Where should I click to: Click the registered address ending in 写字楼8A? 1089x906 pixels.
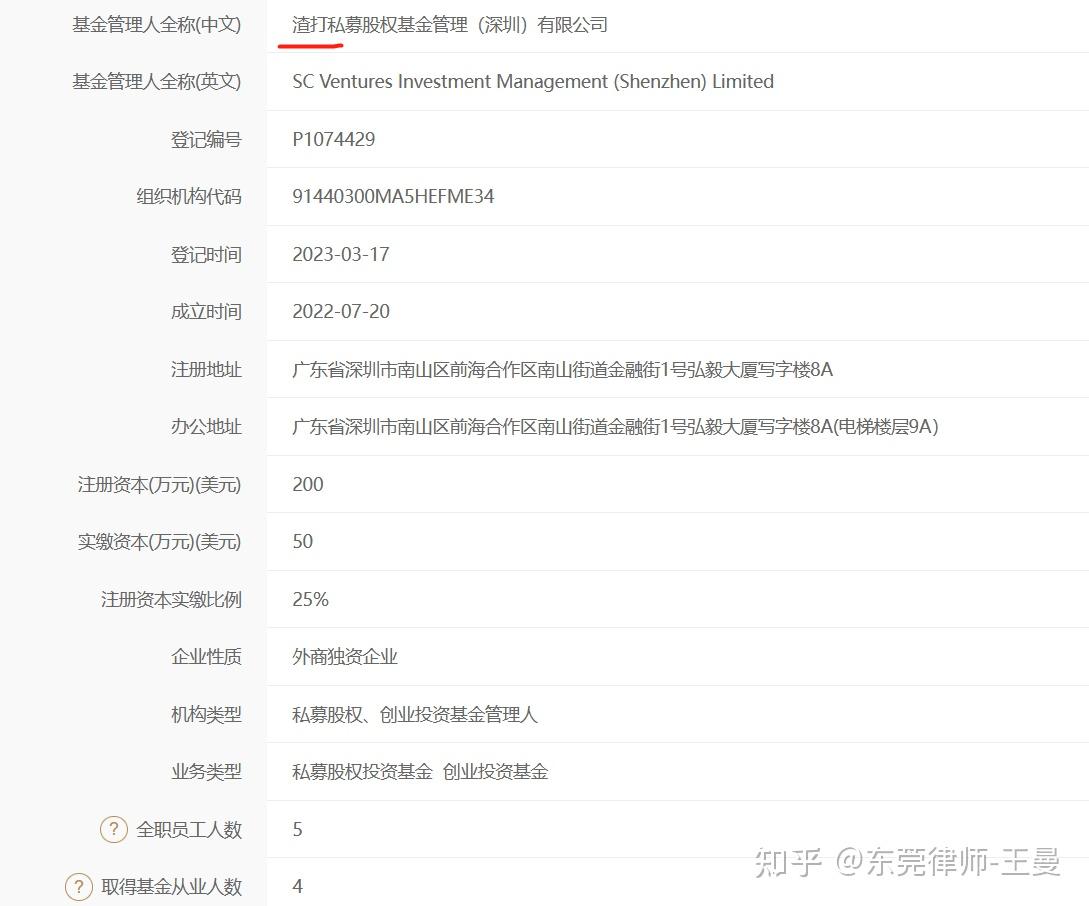(563, 369)
